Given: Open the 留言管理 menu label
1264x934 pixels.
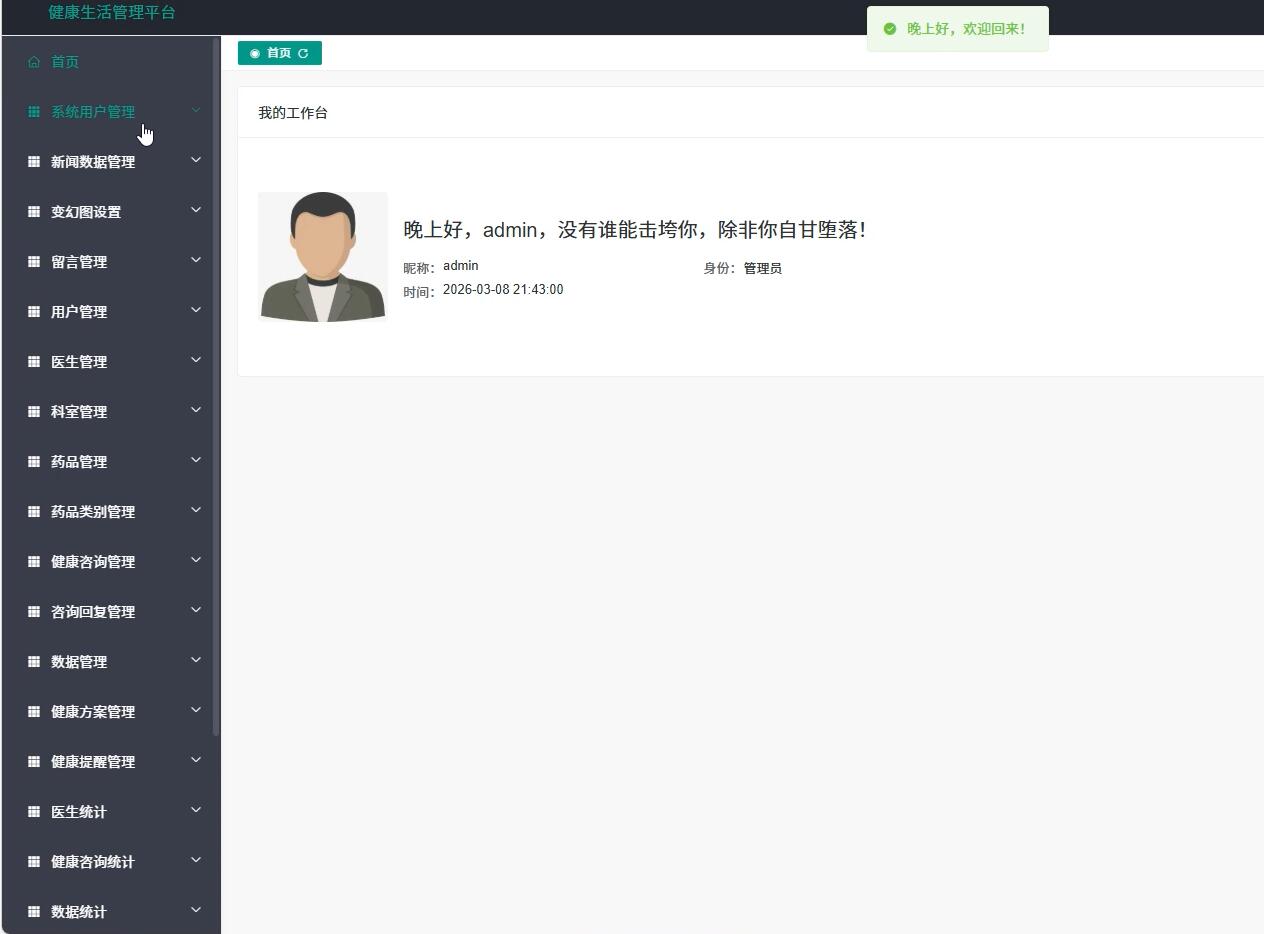Looking at the screenshot, I should pyautogui.click(x=79, y=262).
